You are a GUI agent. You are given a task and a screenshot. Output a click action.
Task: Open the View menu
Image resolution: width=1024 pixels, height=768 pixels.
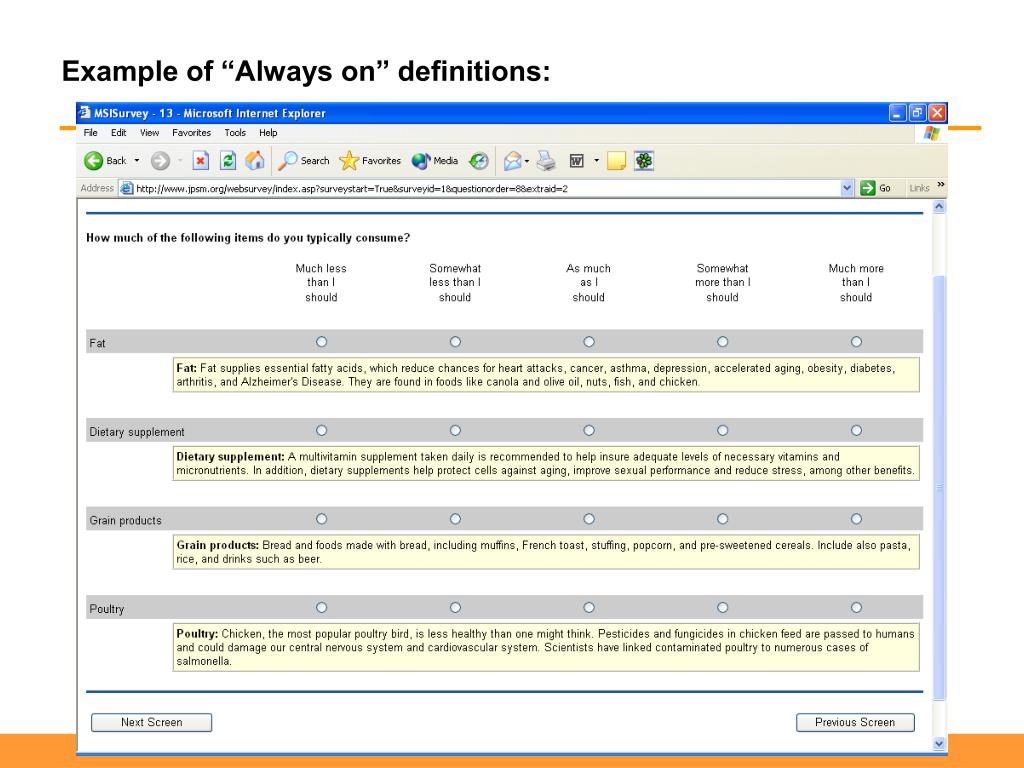tap(149, 133)
